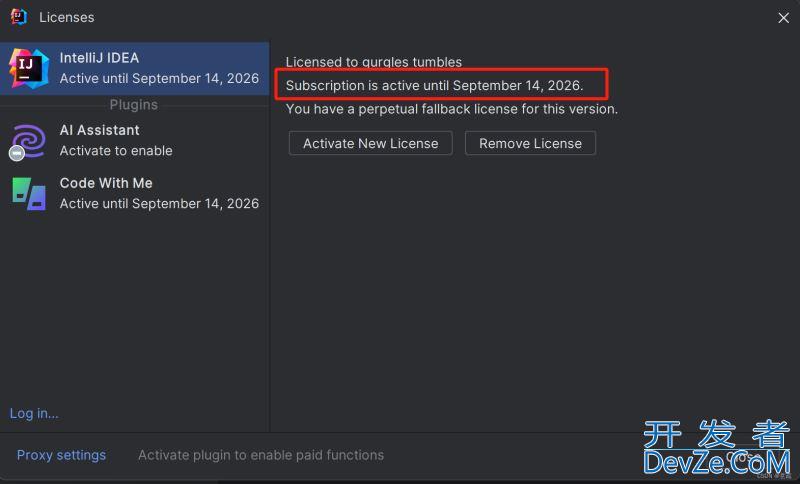This screenshot has height=484, width=800.
Task: Click 'Subscription is active until September 14, 2026.' text
Action: pyautogui.click(x=434, y=85)
